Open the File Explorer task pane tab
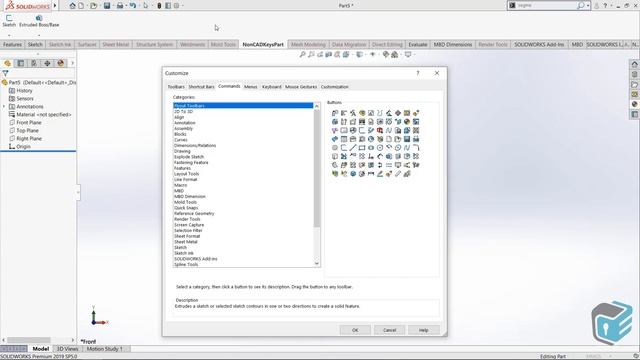The width and height of the screenshot is (640, 360). (634, 84)
